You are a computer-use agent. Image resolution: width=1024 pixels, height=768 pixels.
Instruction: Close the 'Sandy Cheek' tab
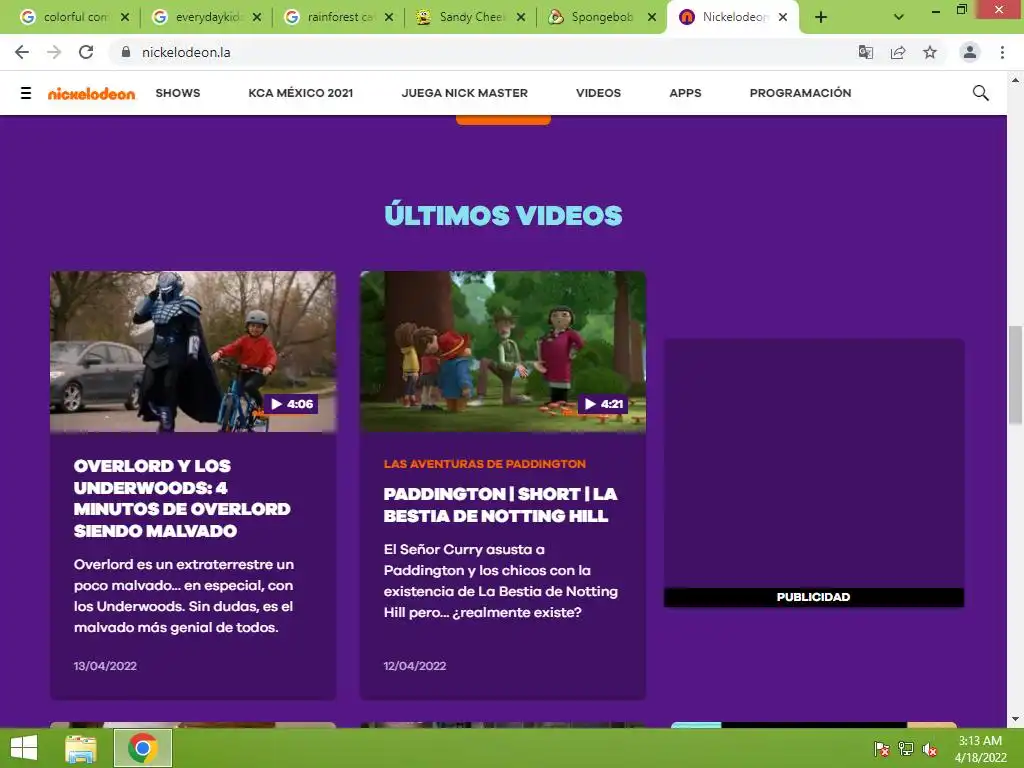(520, 18)
